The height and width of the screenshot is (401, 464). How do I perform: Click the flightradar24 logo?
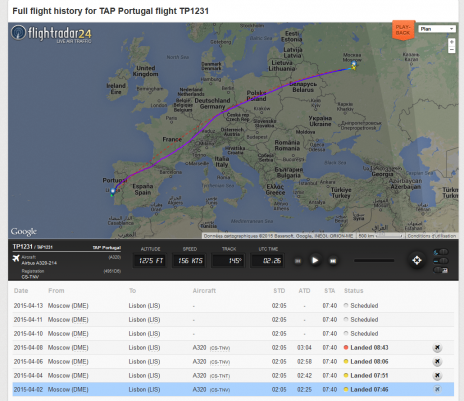point(51,34)
